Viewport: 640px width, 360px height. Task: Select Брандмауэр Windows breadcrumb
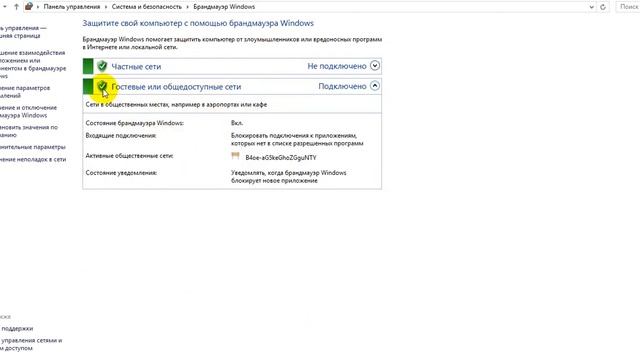pyautogui.click(x=224, y=7)
